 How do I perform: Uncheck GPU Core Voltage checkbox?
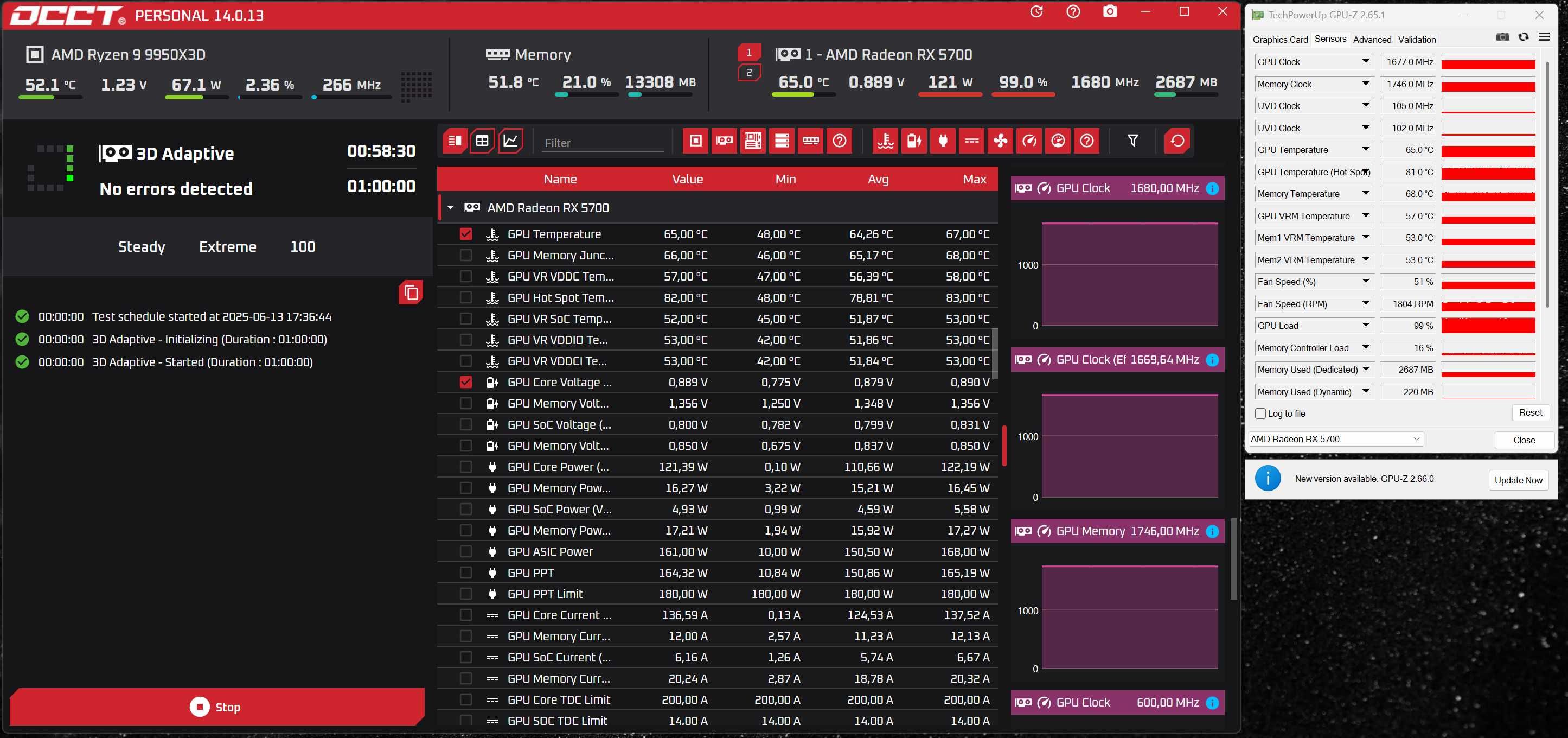[466, 382]
